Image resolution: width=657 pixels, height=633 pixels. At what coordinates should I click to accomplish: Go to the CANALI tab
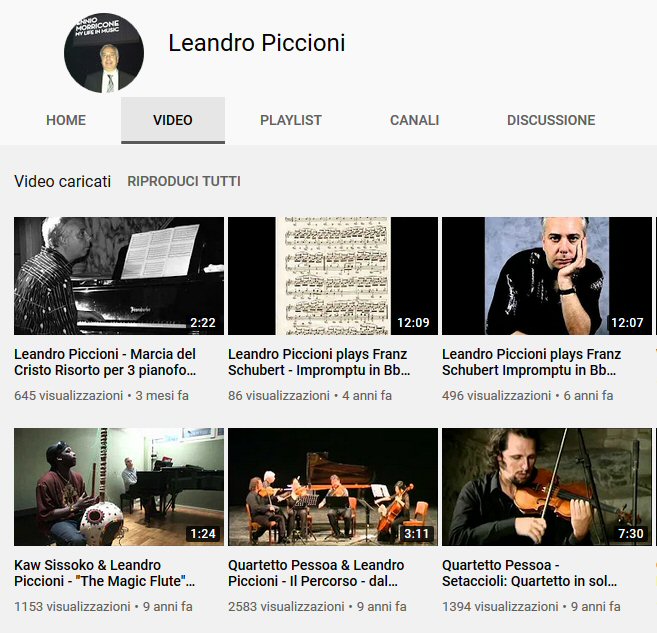[x=414, y=120]
